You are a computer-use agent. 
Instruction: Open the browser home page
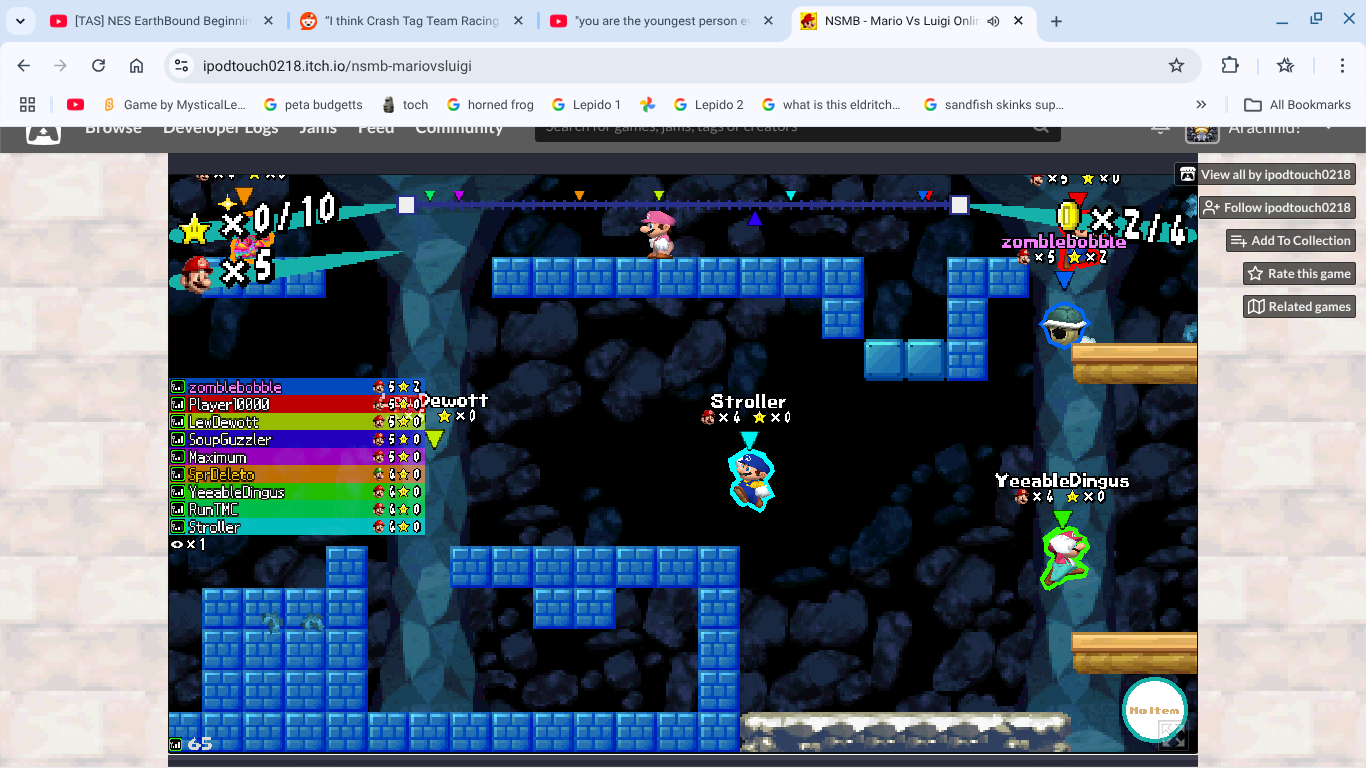(137, 66)
